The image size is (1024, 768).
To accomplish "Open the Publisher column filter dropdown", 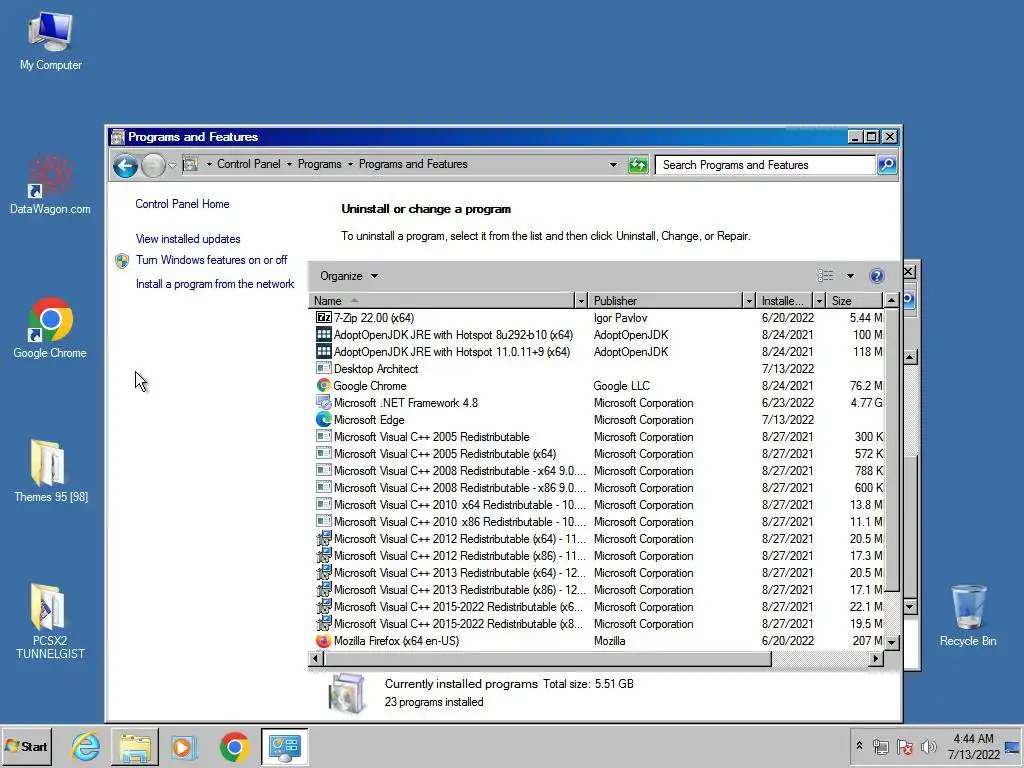I will pyautogui.click(x=749, y=300).
